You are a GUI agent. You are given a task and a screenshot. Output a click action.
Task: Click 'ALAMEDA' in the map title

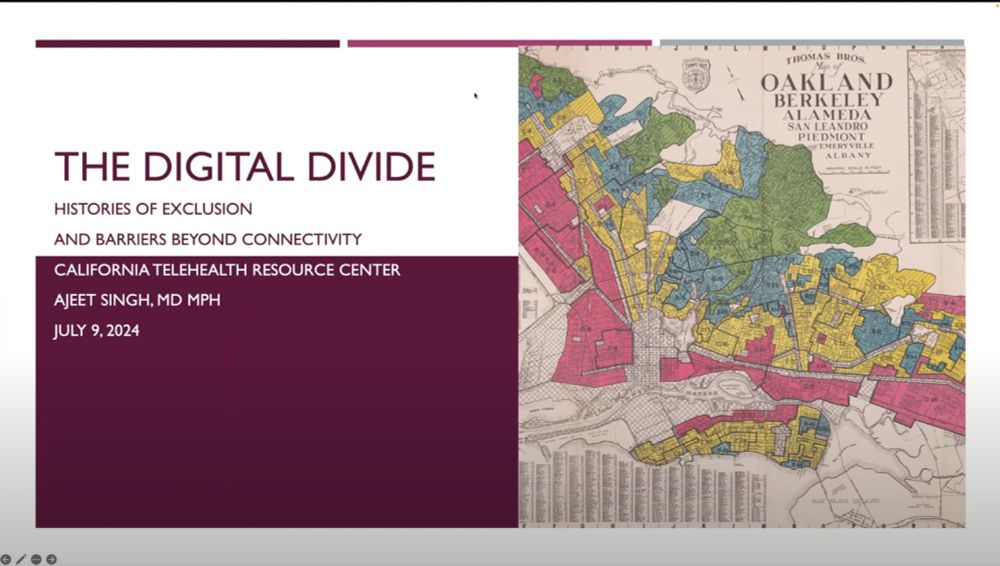click(827, 115)
